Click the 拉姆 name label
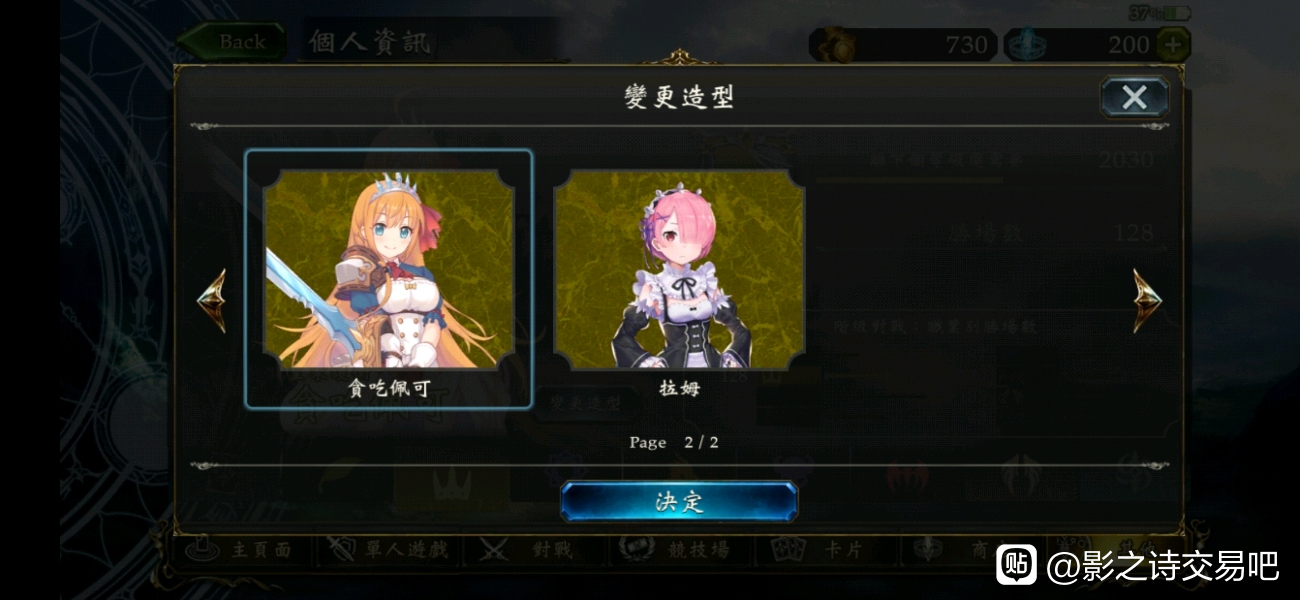Screen dimensions: 1300x600 pyautogui.click(x=679, y=389)
